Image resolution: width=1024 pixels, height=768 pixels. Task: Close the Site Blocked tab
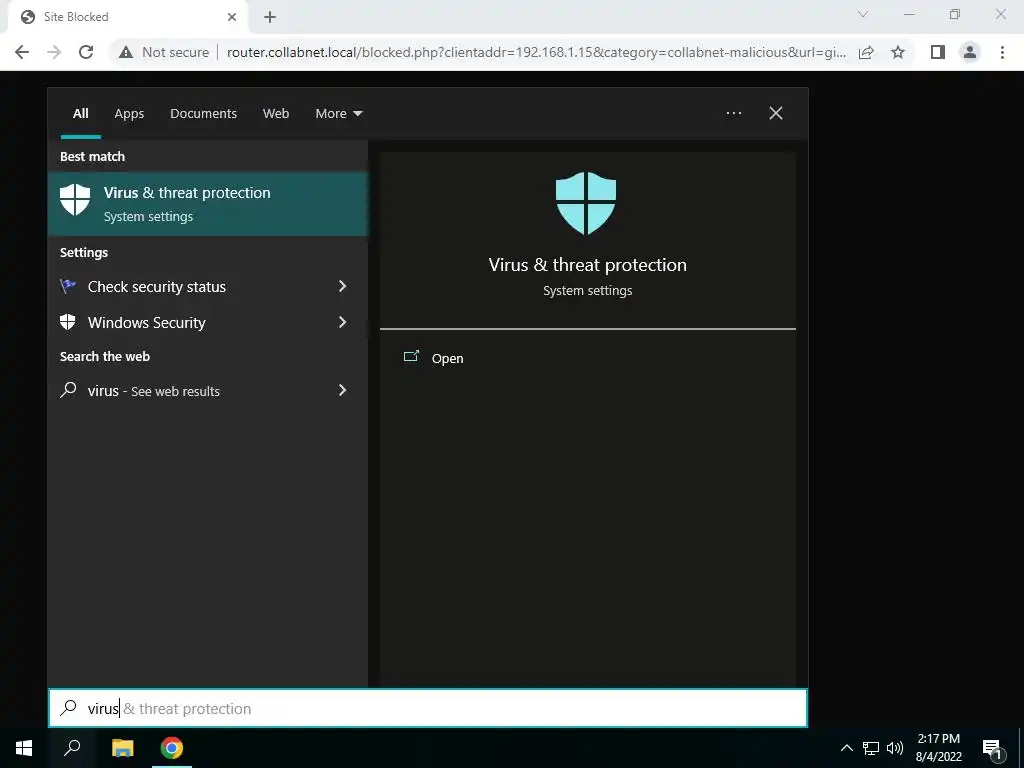(x=232, y=17)
